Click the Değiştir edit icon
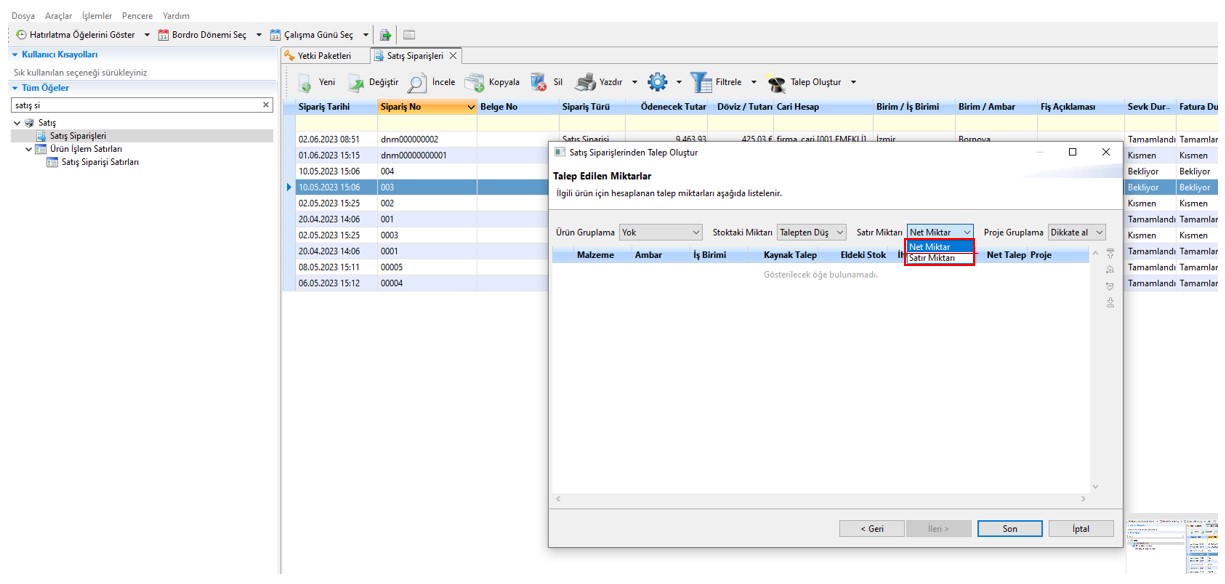 356,83
